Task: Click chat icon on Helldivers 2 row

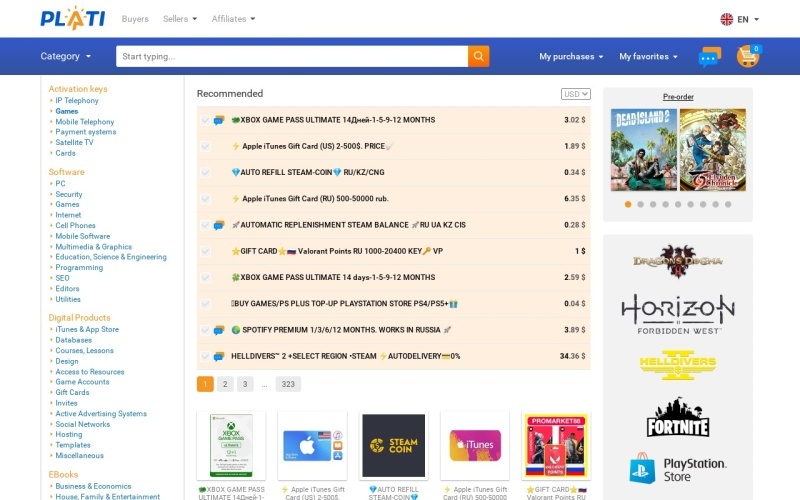Action: (x=219, y=356)
